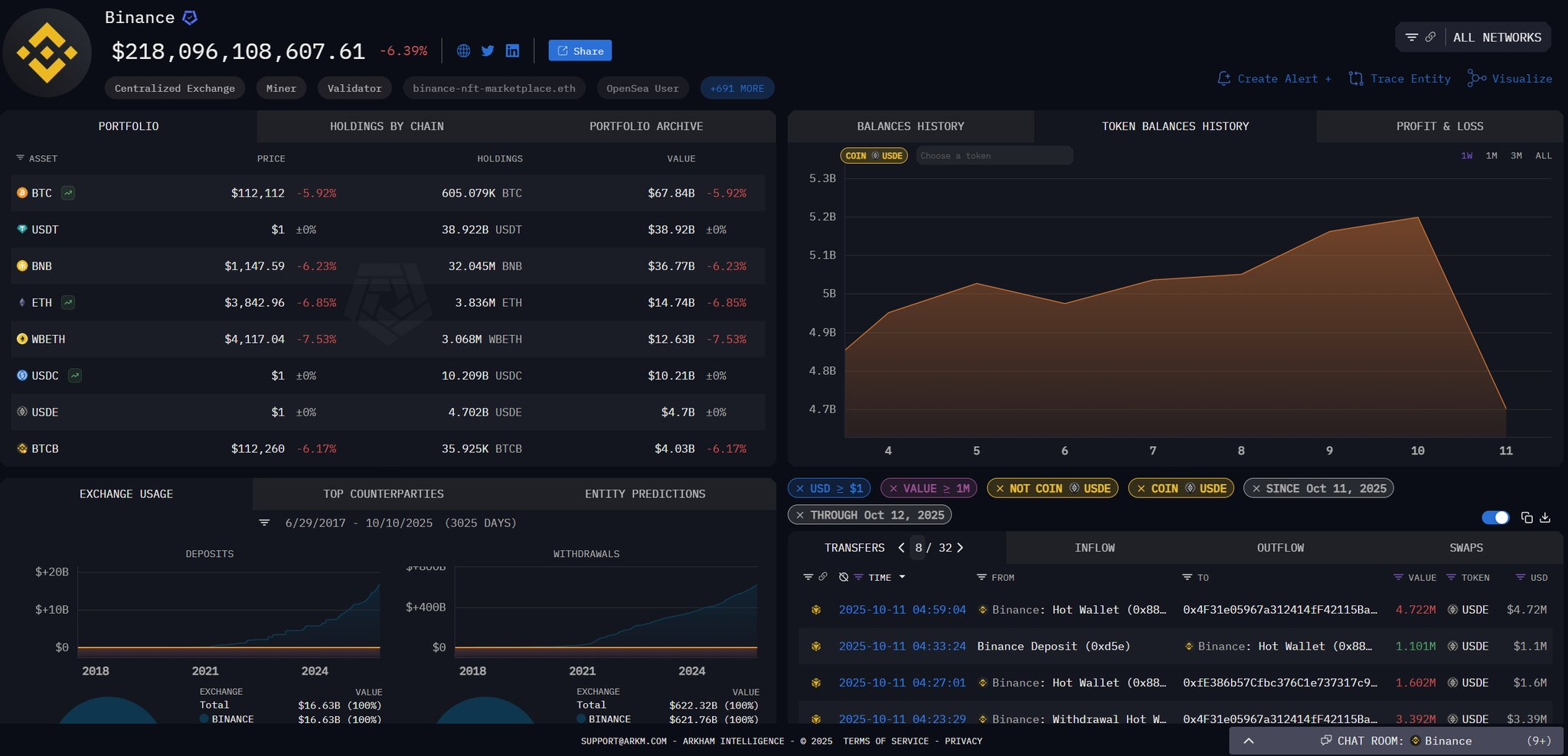Select the 1M chart time range
Image resolution: width=1568 pixels, height=756 pixels.
pyautogui.click(x=1491, y=156)
